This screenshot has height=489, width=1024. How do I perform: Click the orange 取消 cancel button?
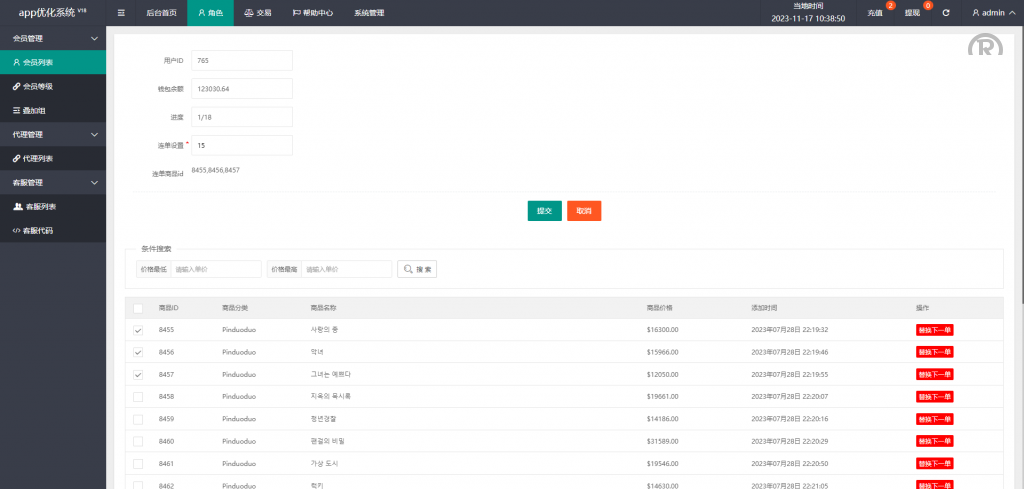584,211
